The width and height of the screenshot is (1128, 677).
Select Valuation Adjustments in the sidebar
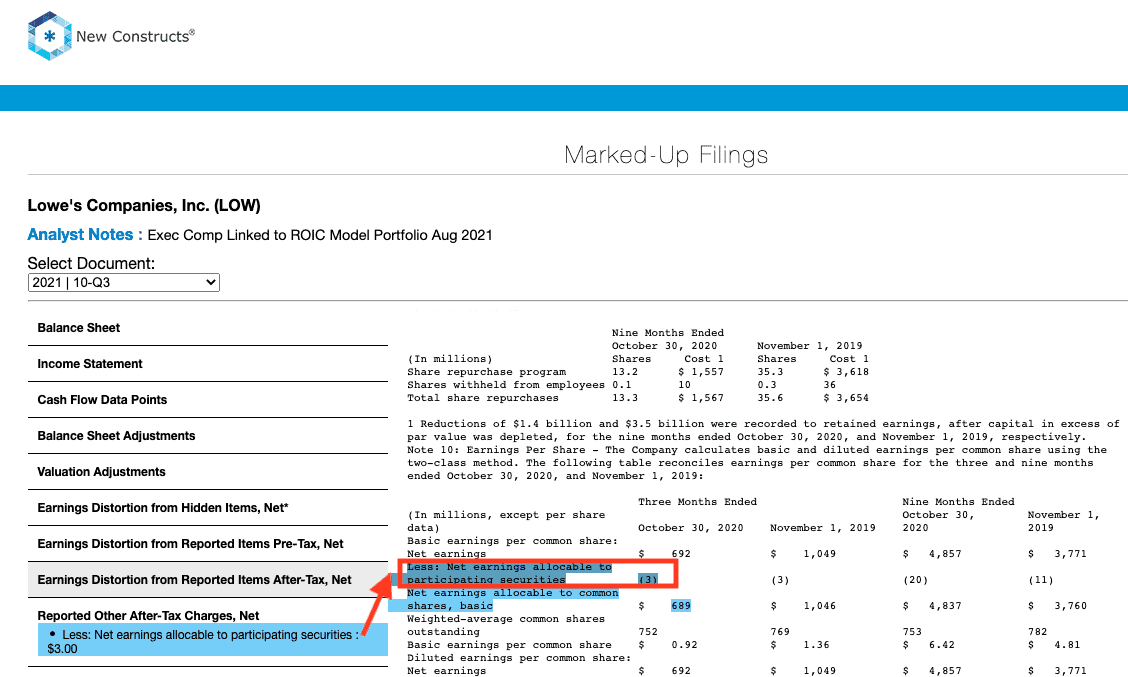pos(208,472)
